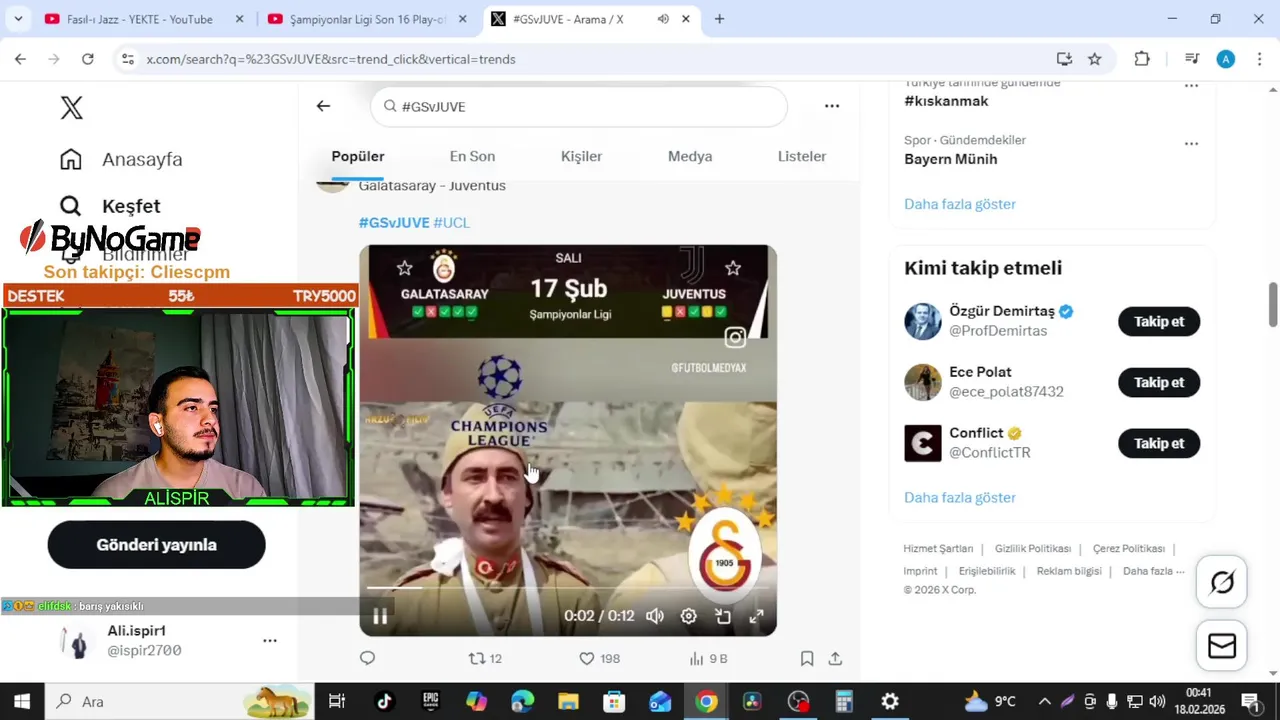Follow Conflict with Takip et

[1159, 443]
